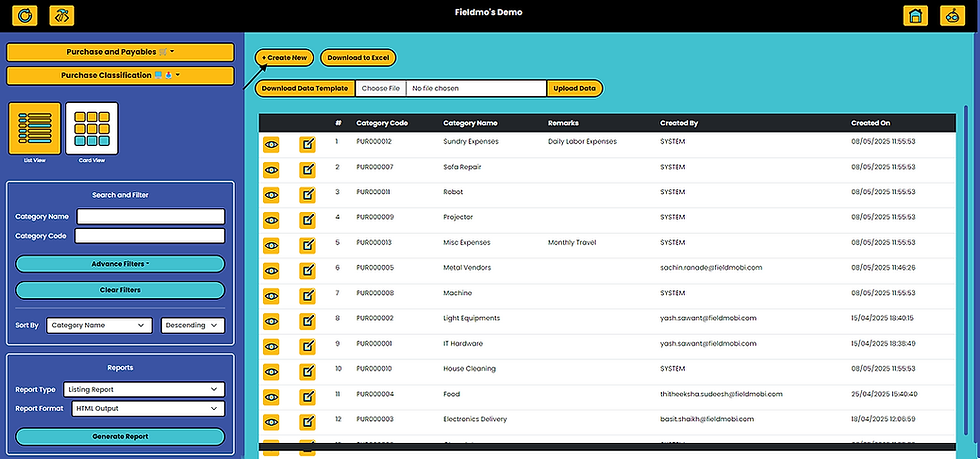Click the Category Code search field
The height and width of the screenshot is (459, 980).
coord(149,236)
